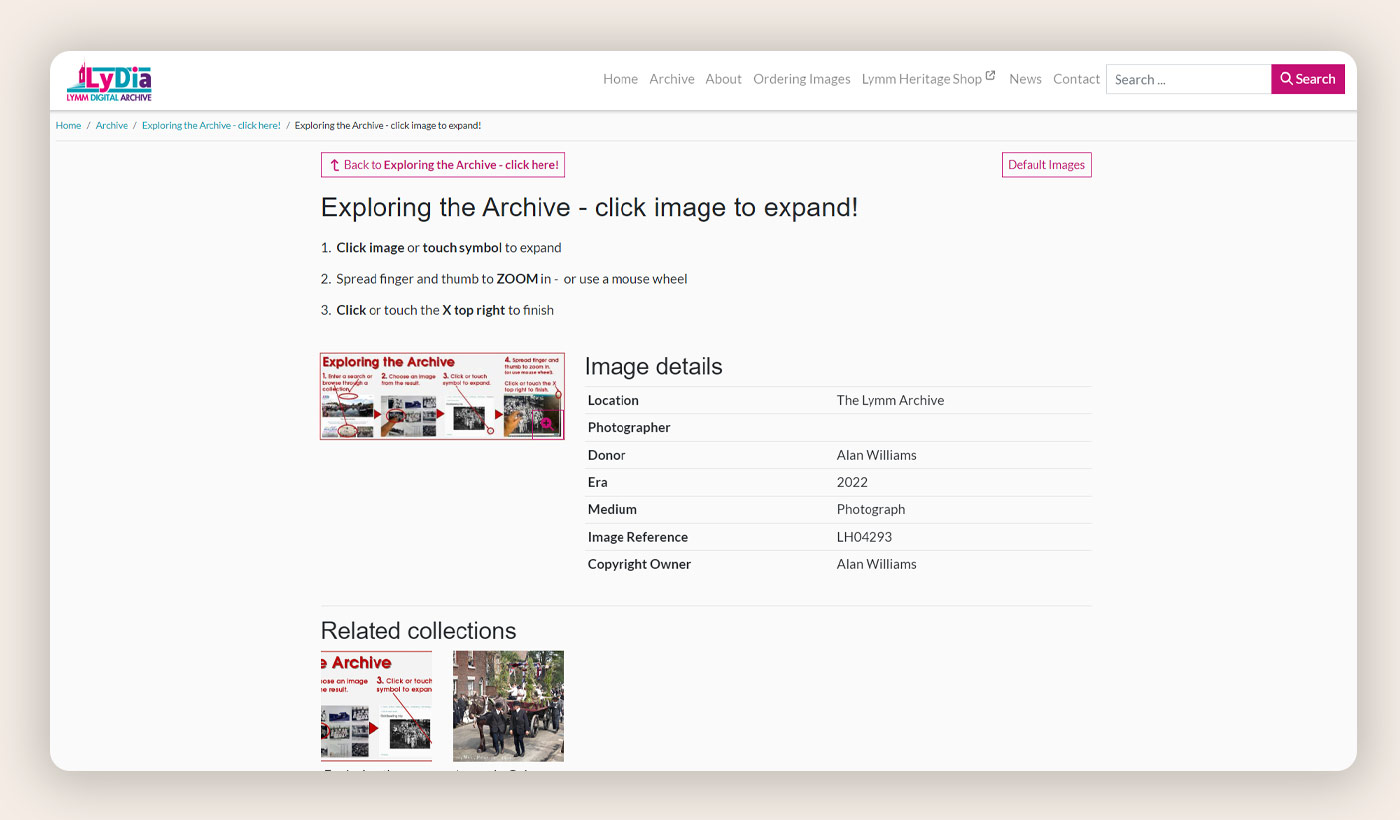Click Back to Exploring the Archive button

tap(443, 165)
